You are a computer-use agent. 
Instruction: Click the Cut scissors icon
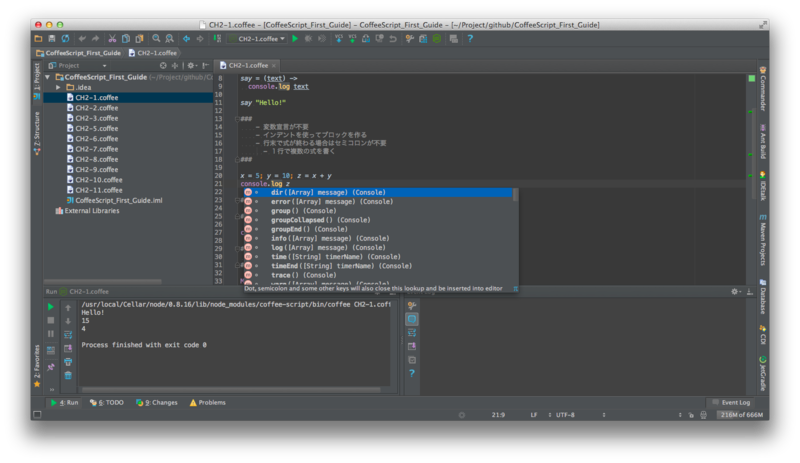click(x=112, y=39)
